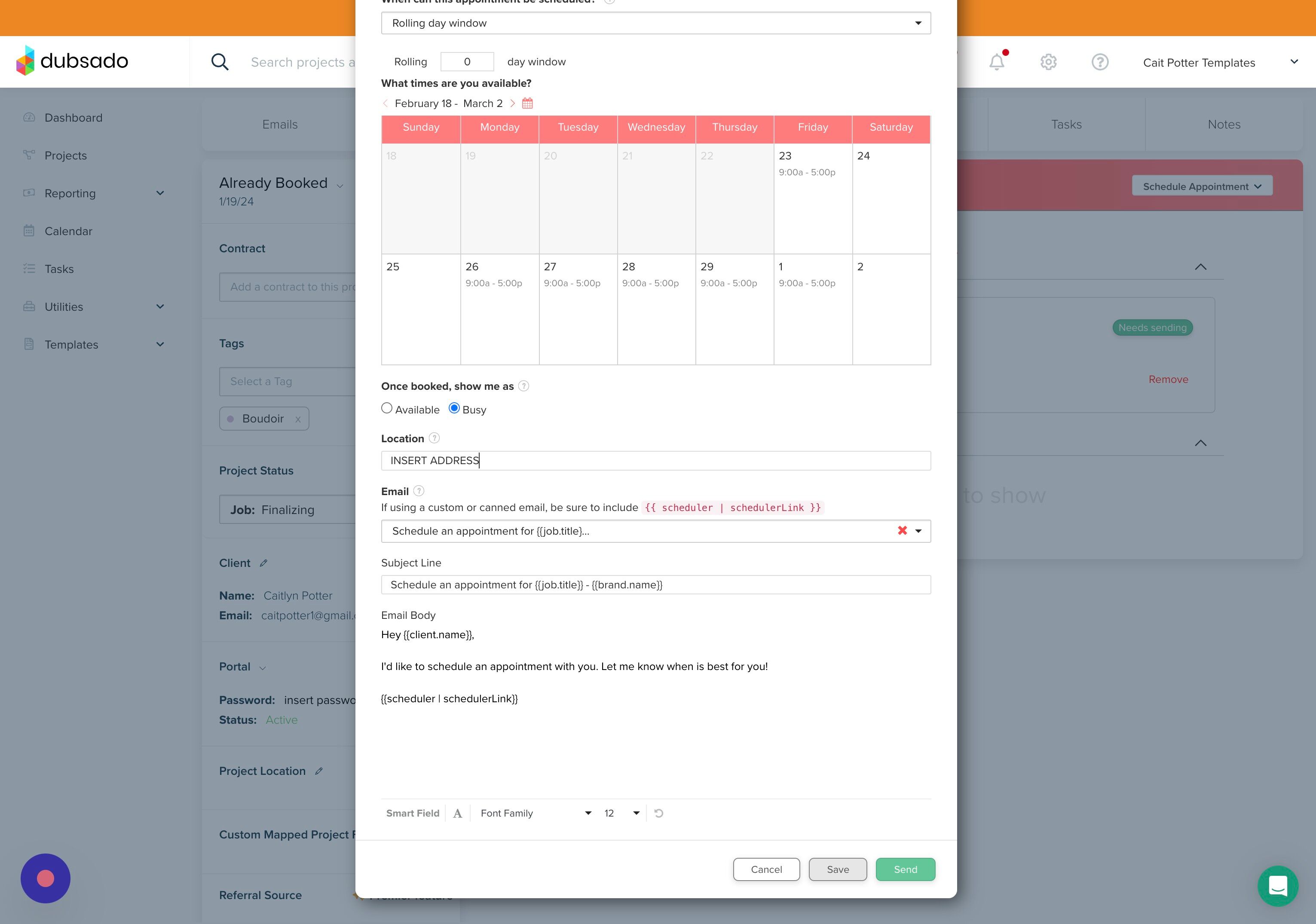The width and height of the screenshot is (1316, 924).
Task: Switch to the Notes tab
Action: coord(1224,124)
